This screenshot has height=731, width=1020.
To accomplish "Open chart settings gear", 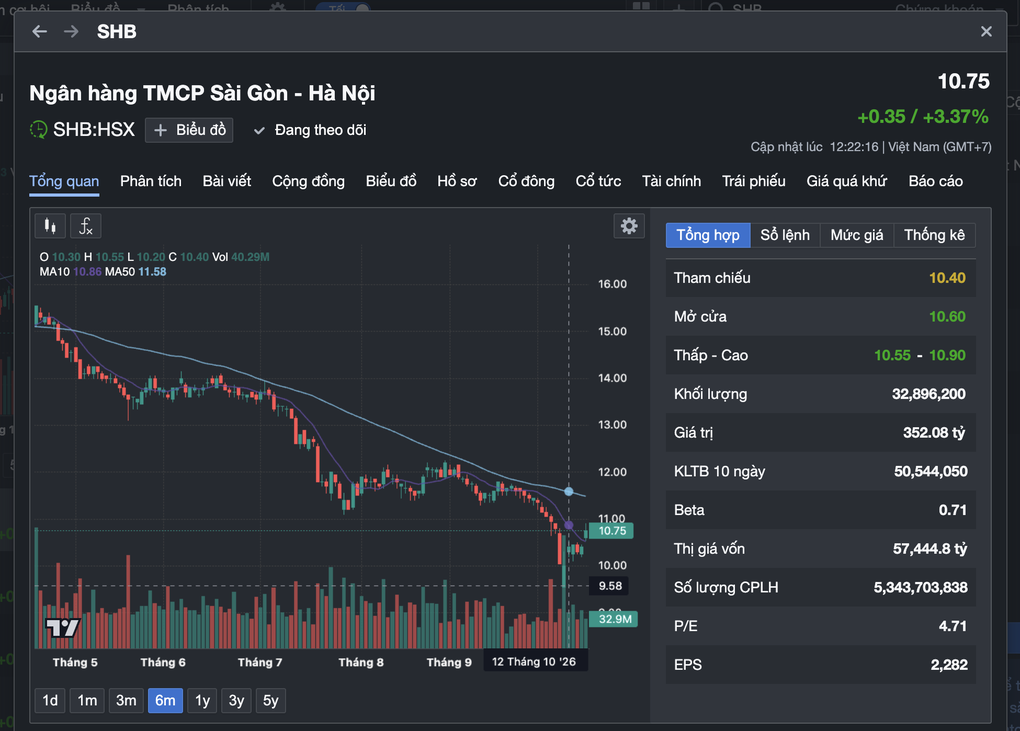I will pos(628,226).
